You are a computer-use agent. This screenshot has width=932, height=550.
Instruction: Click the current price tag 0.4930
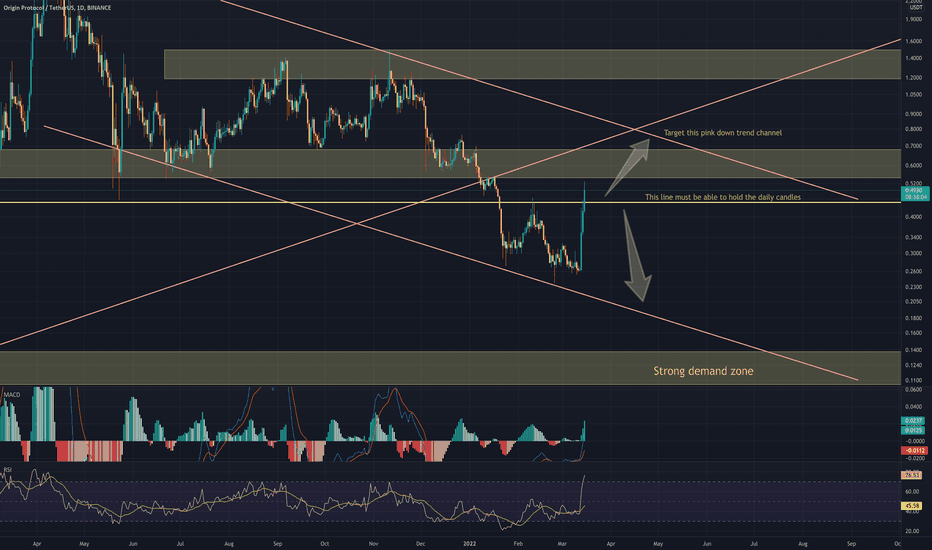pos(915,193)
